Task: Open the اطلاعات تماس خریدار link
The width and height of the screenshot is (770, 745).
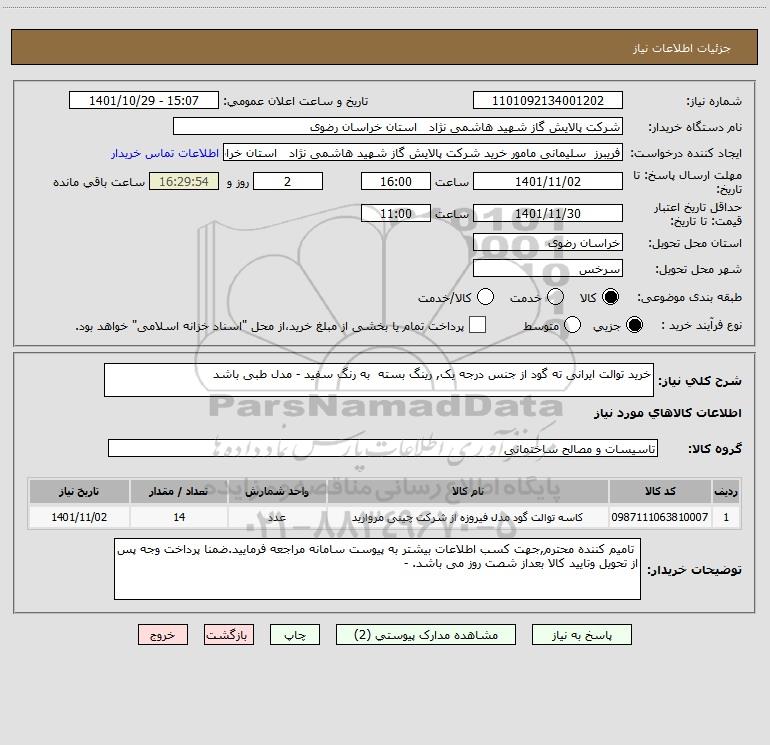Action: tap(165, 153)
